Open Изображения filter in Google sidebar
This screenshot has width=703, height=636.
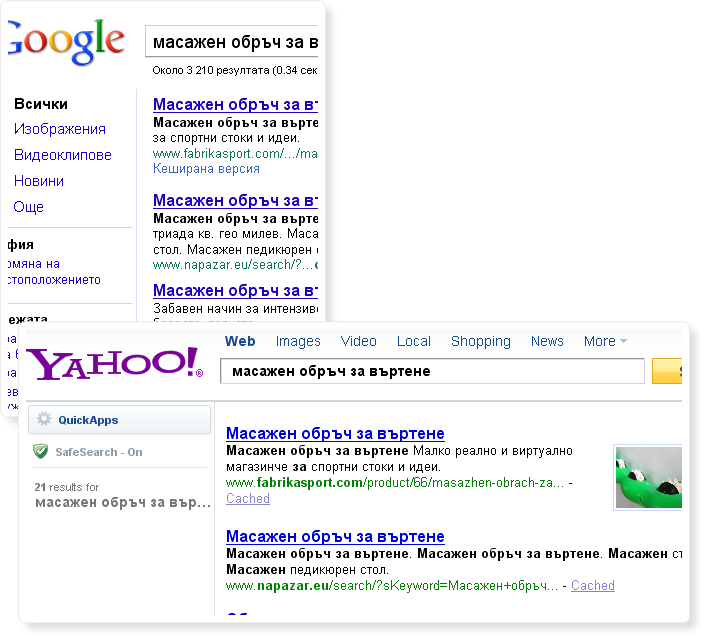pos(60,129)
